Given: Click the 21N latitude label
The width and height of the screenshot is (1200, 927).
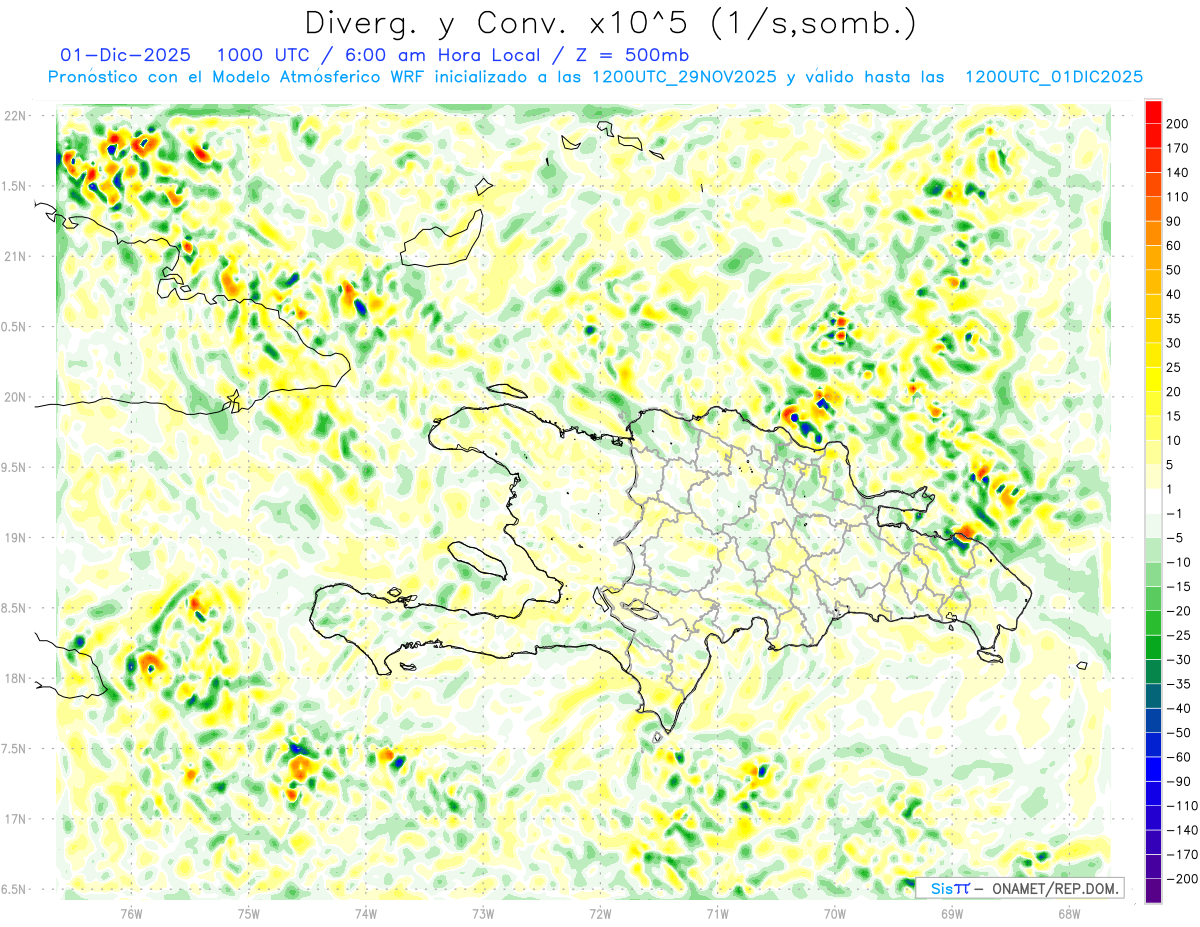Looking at the screenshot, I should coord(16,256).
